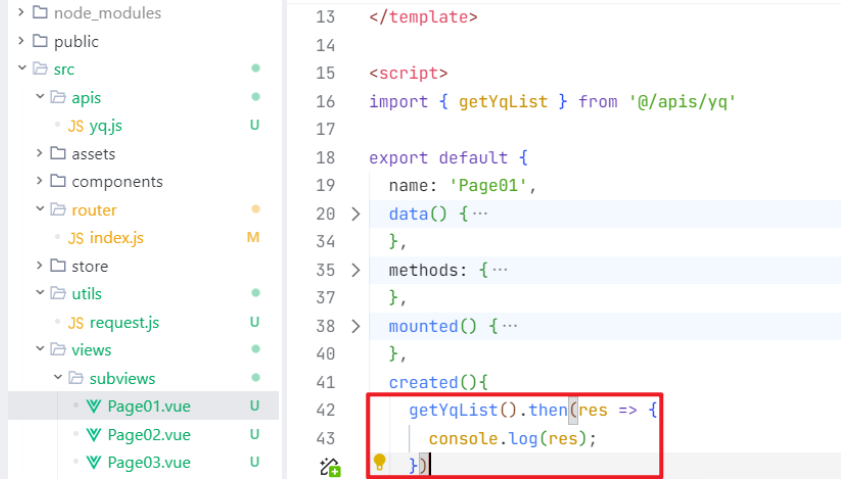Open request.js in utils folder

point(124,323)
